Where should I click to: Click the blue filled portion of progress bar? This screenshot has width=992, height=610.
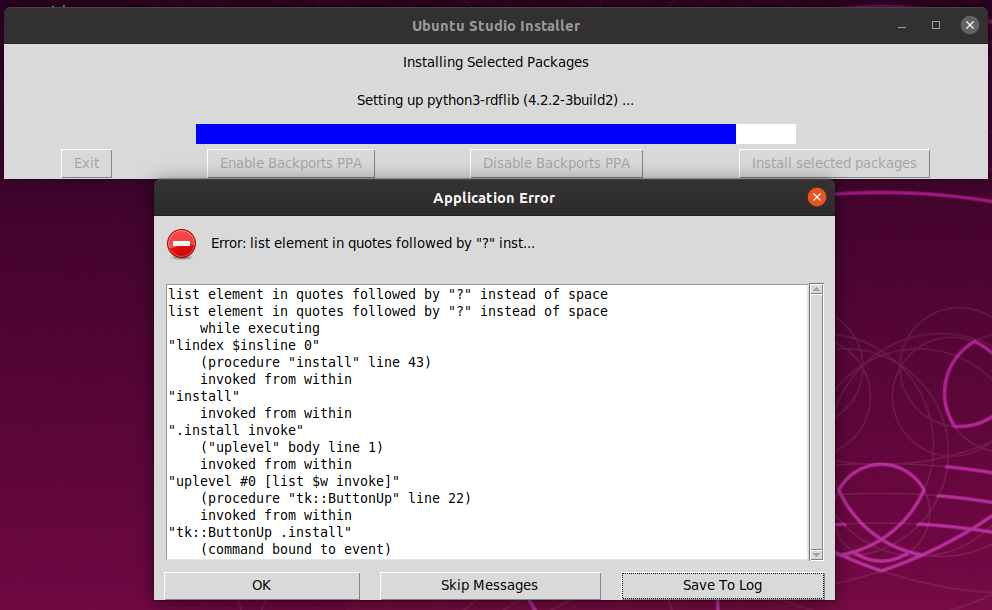point(465,134)
